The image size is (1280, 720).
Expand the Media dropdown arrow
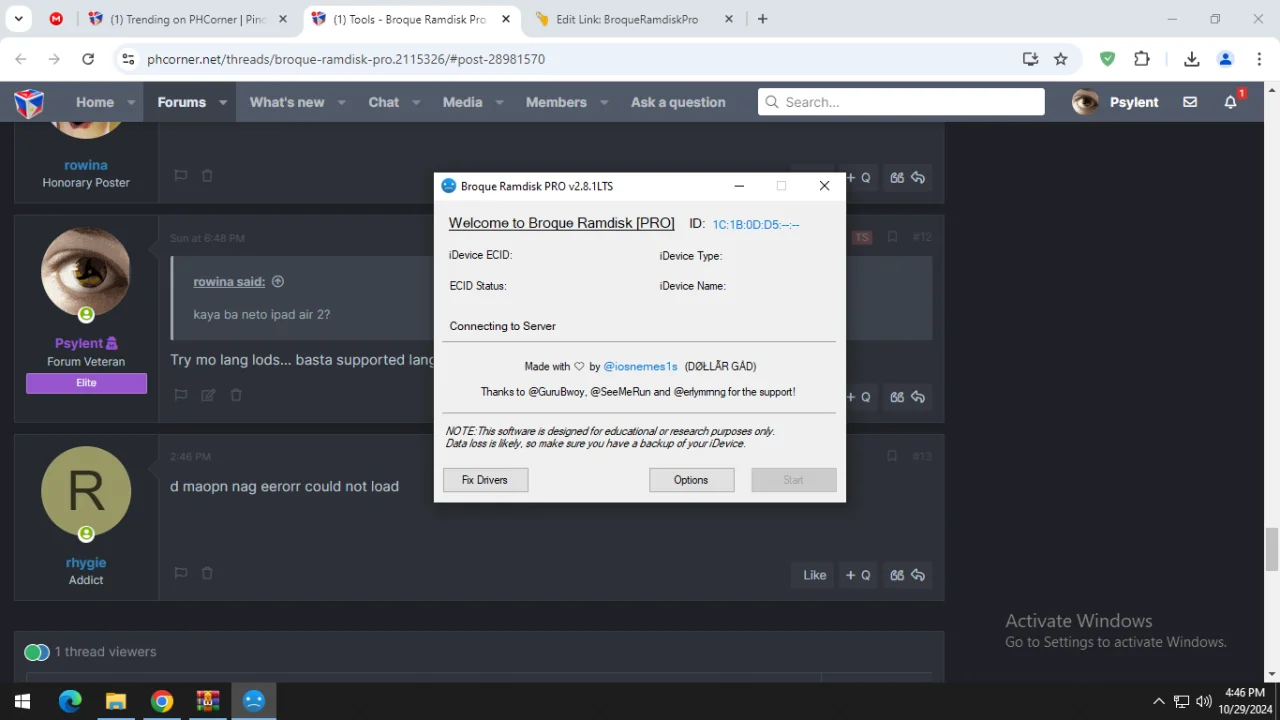[x=499, y=102]
